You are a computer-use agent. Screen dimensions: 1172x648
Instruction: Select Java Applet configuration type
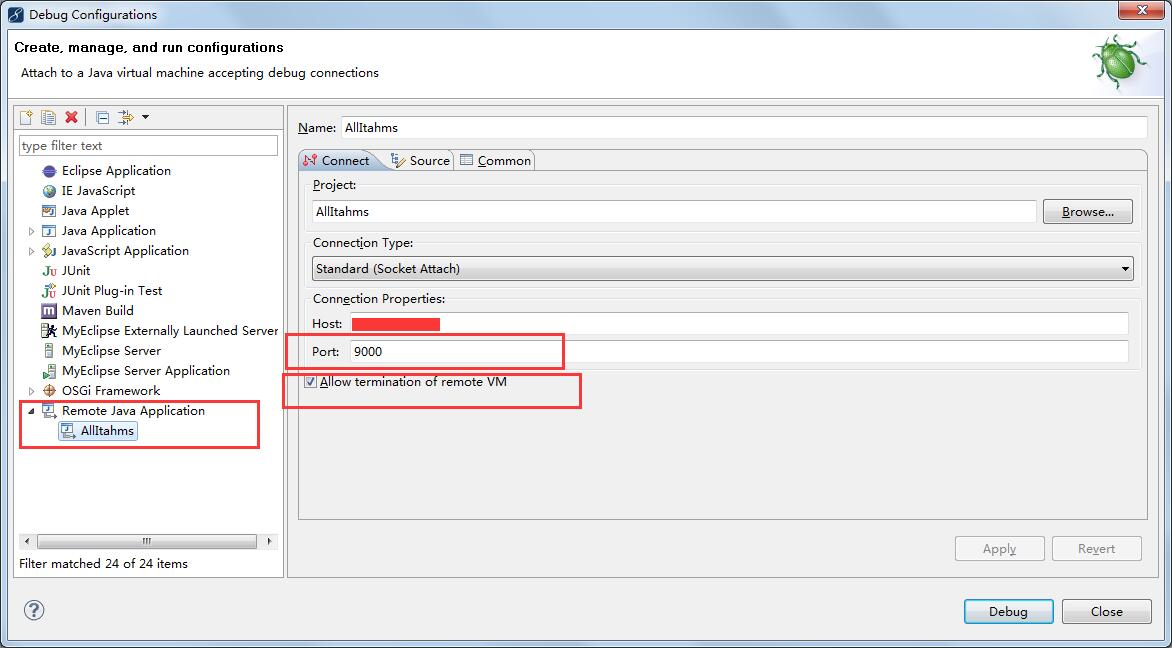(95, 211)
